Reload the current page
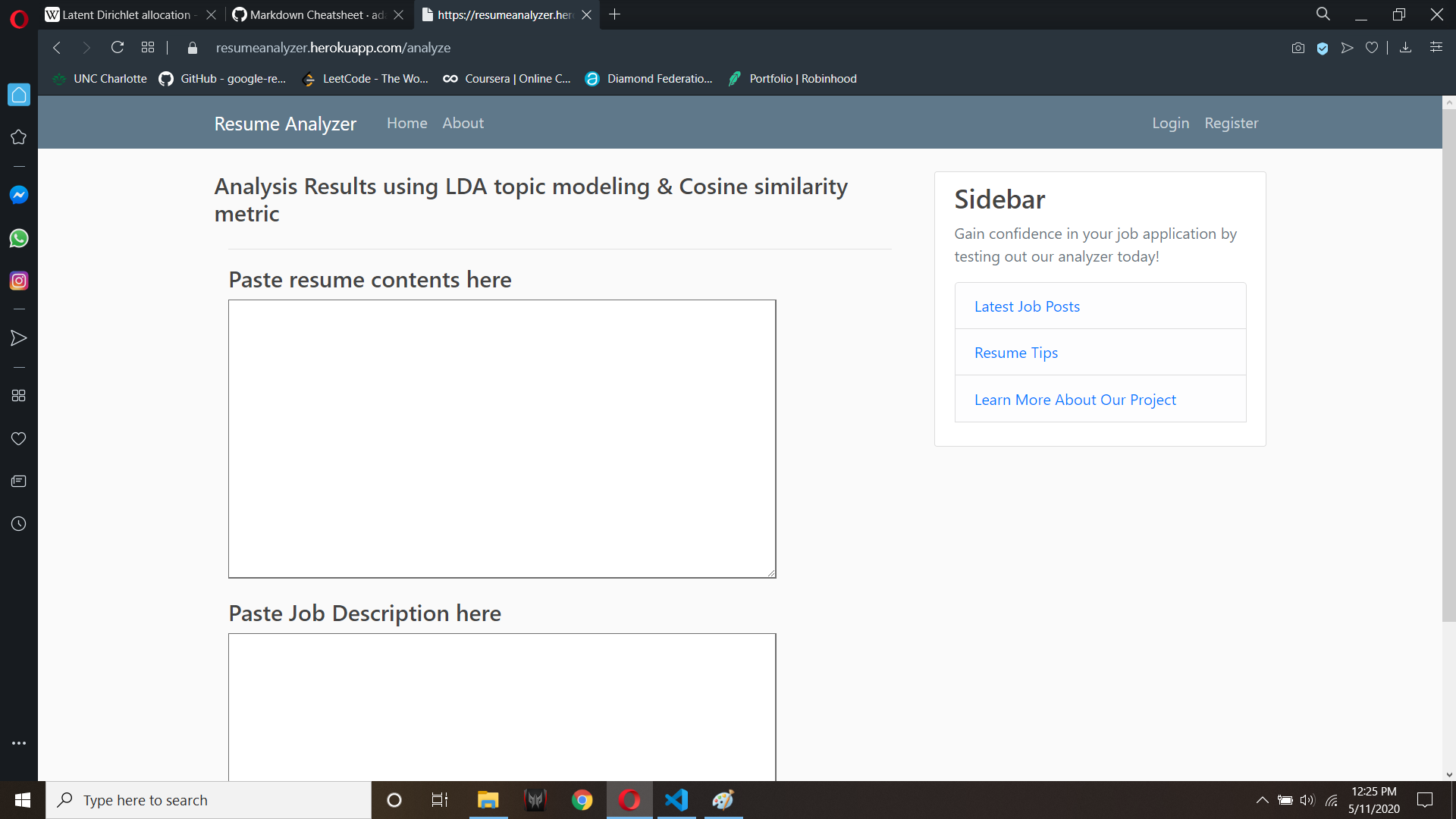 [118, 48]
